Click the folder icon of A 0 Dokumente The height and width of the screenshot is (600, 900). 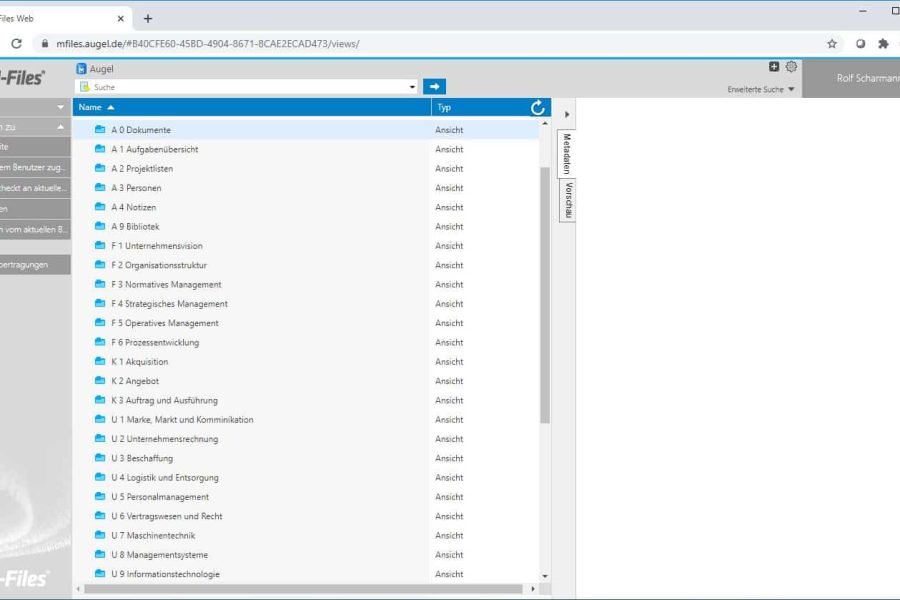[100, 130]
